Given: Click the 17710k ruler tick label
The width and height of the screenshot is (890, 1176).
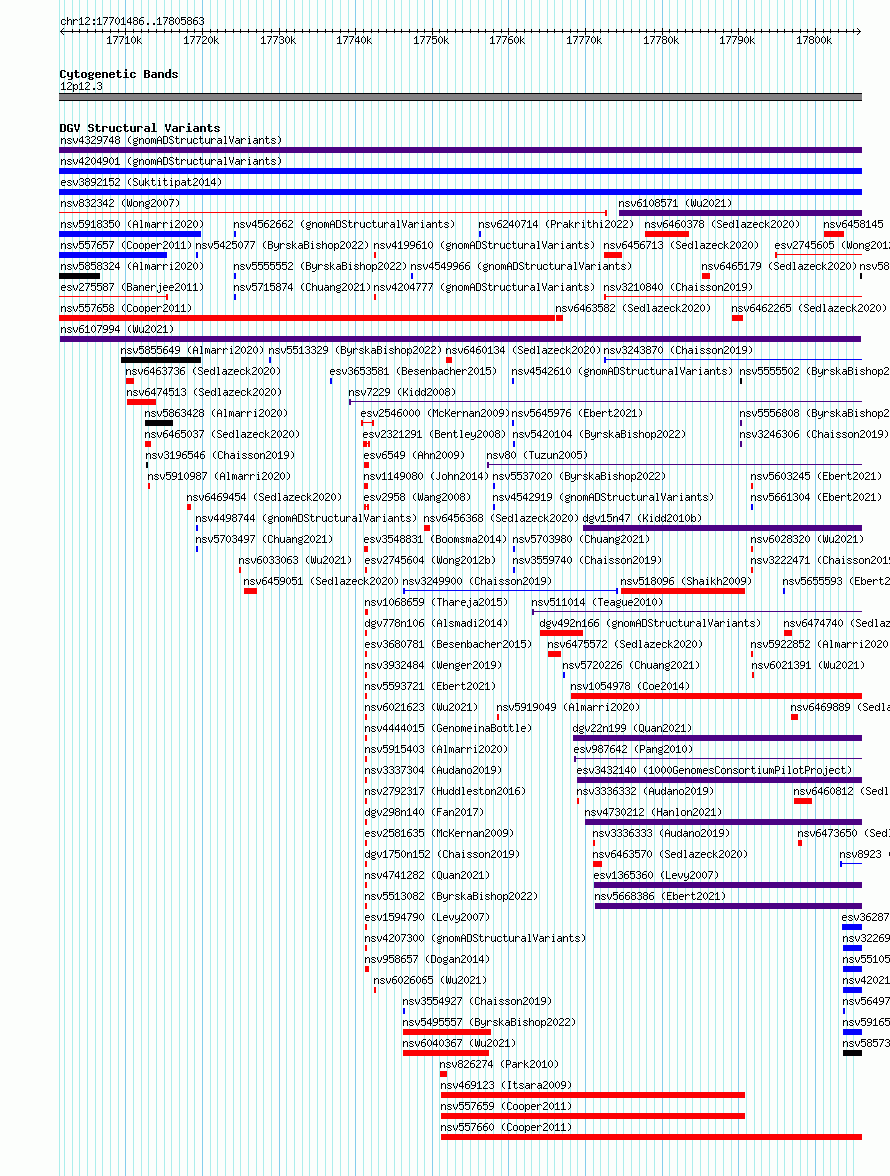Looking at the screenshot, I should 124,40.
